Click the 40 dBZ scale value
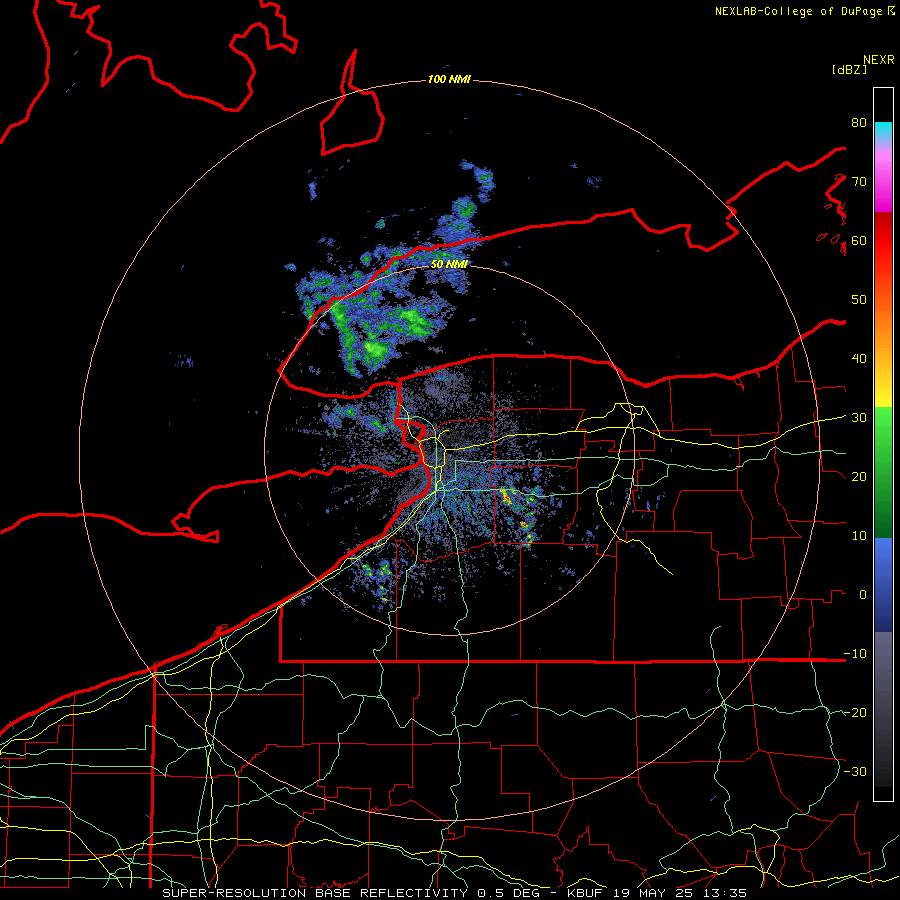 (859, 359)
